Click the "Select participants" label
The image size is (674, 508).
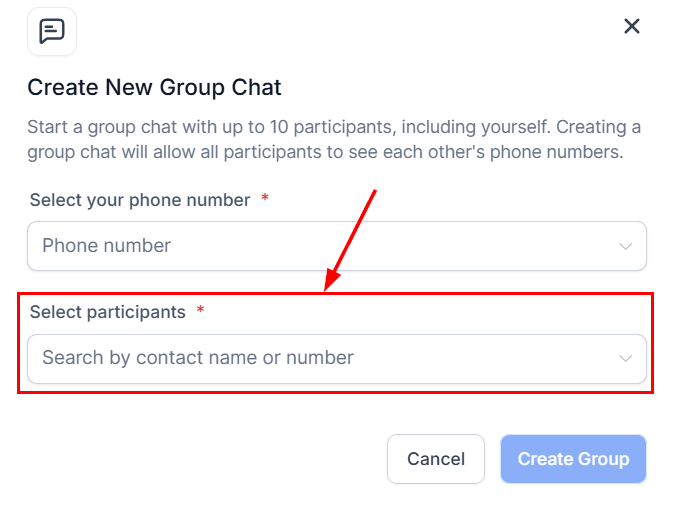(x=108, y=312)
